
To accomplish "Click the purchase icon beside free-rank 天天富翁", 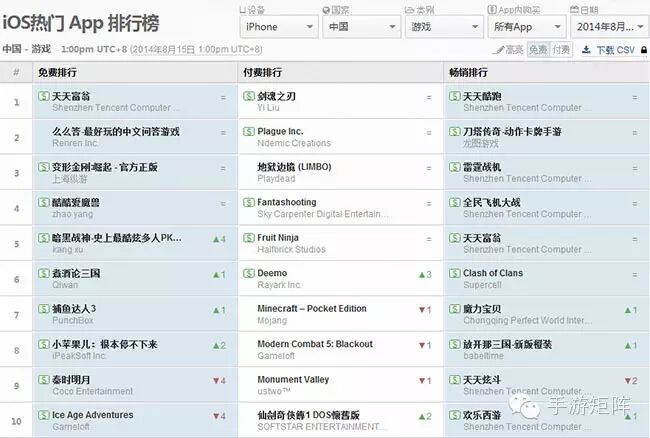I will (x=44, y=96).
